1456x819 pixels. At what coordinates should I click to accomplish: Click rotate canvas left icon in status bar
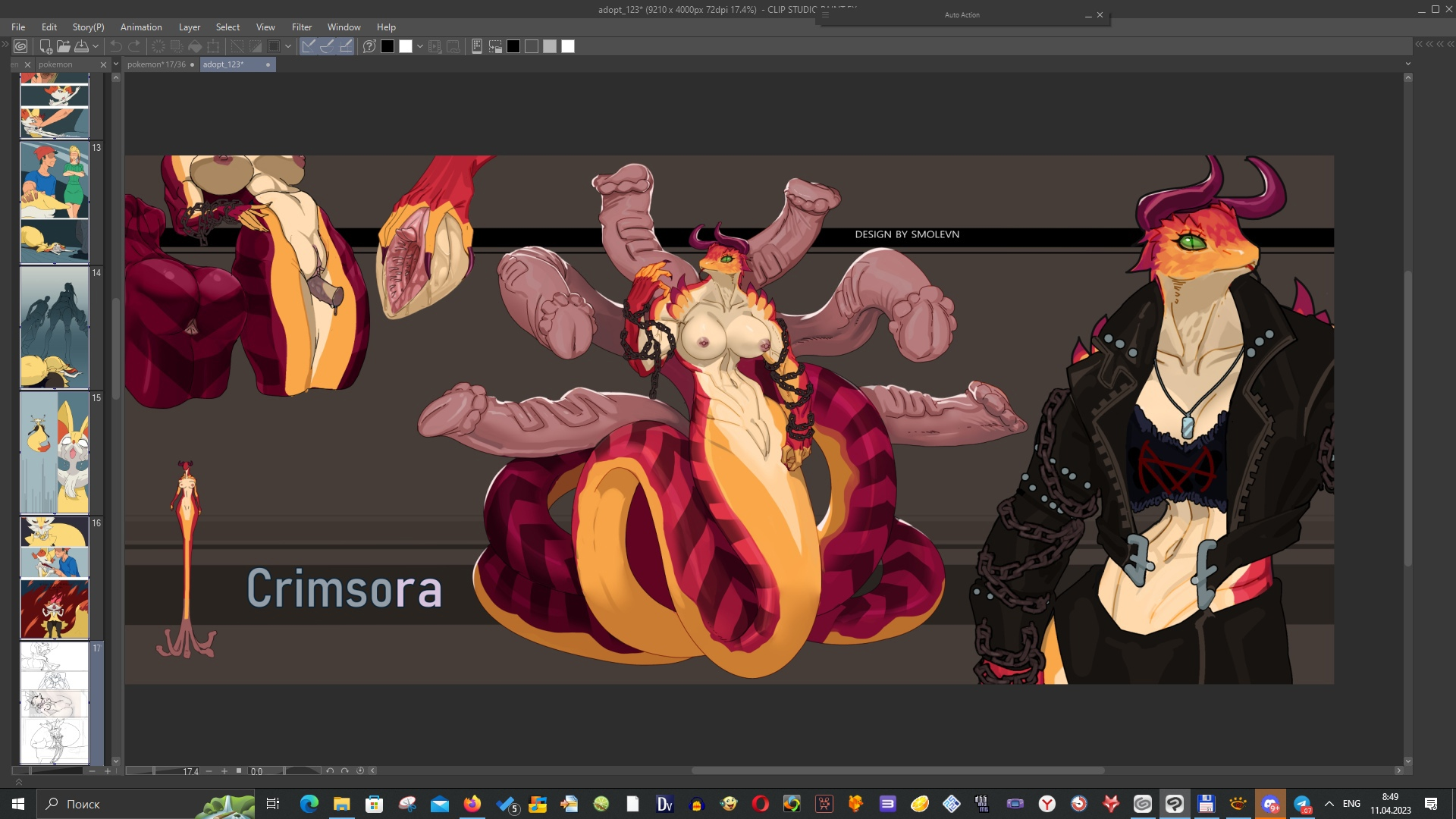pyautogui.click(x=330, y=770)
